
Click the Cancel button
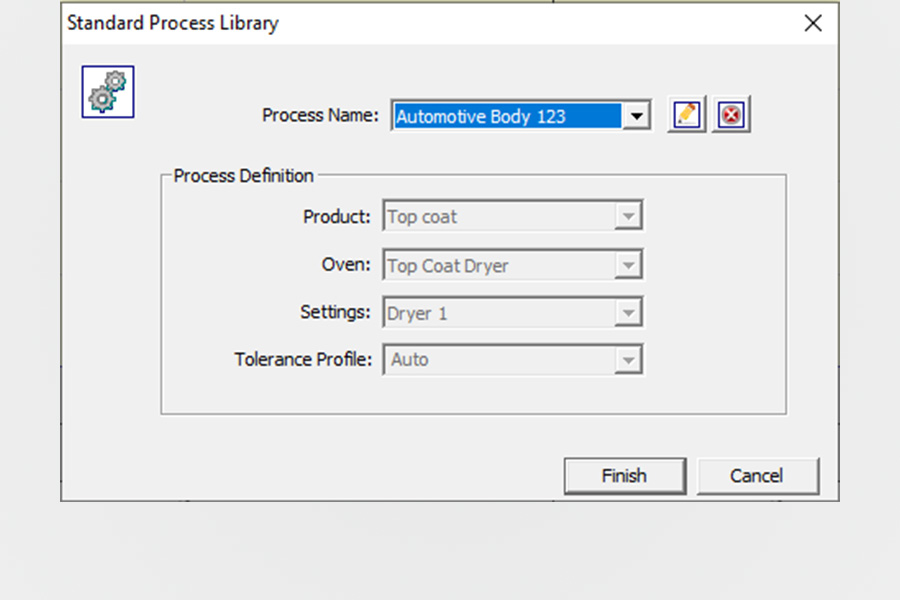point(757,475)
